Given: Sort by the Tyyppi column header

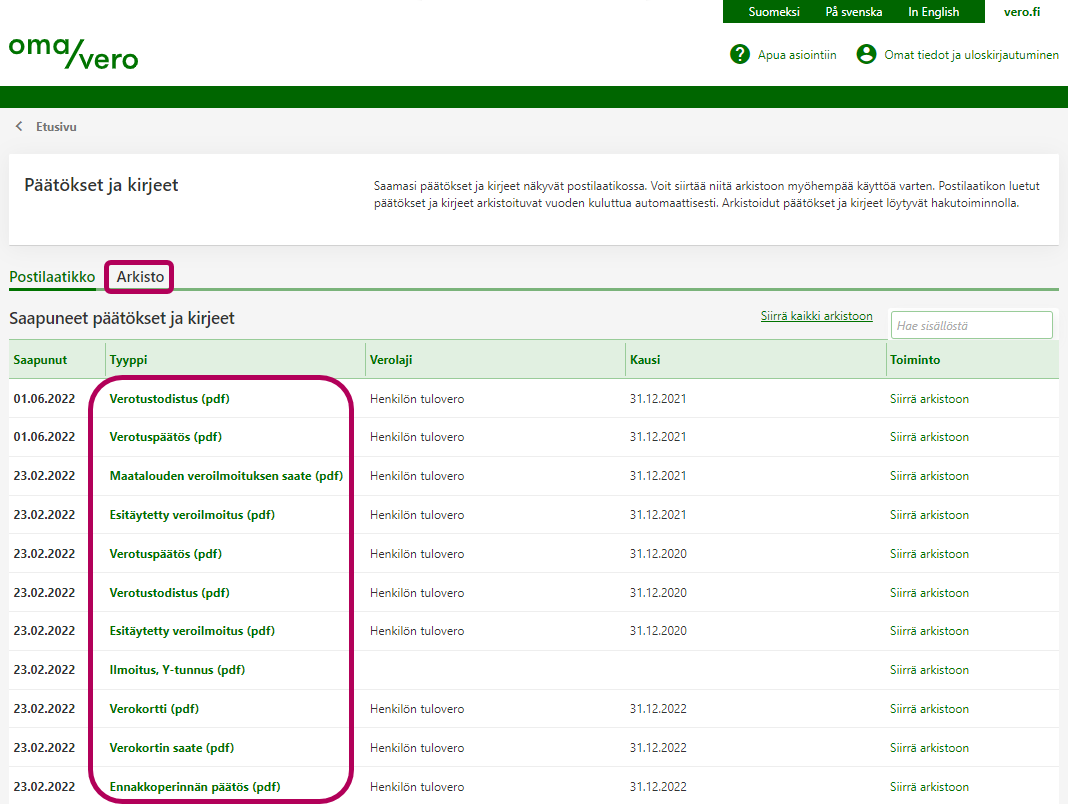Looking at the screenshot, I should point(129,359).
